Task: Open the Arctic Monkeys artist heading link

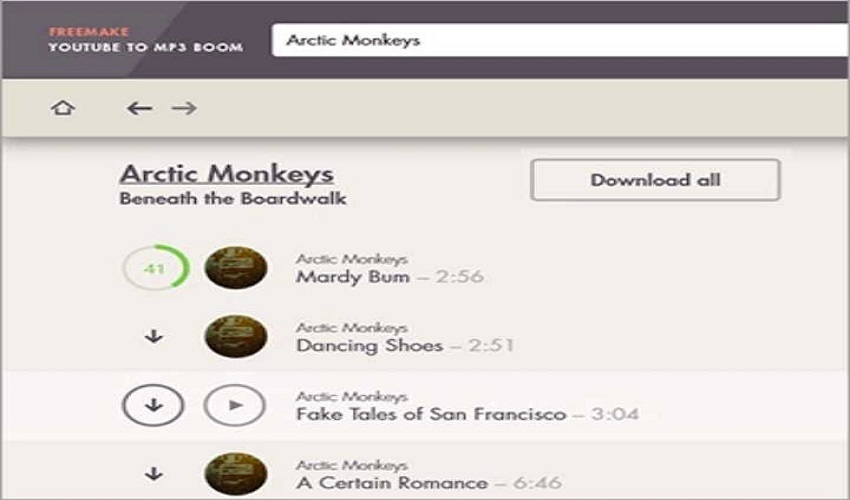Action: point(227,174)
